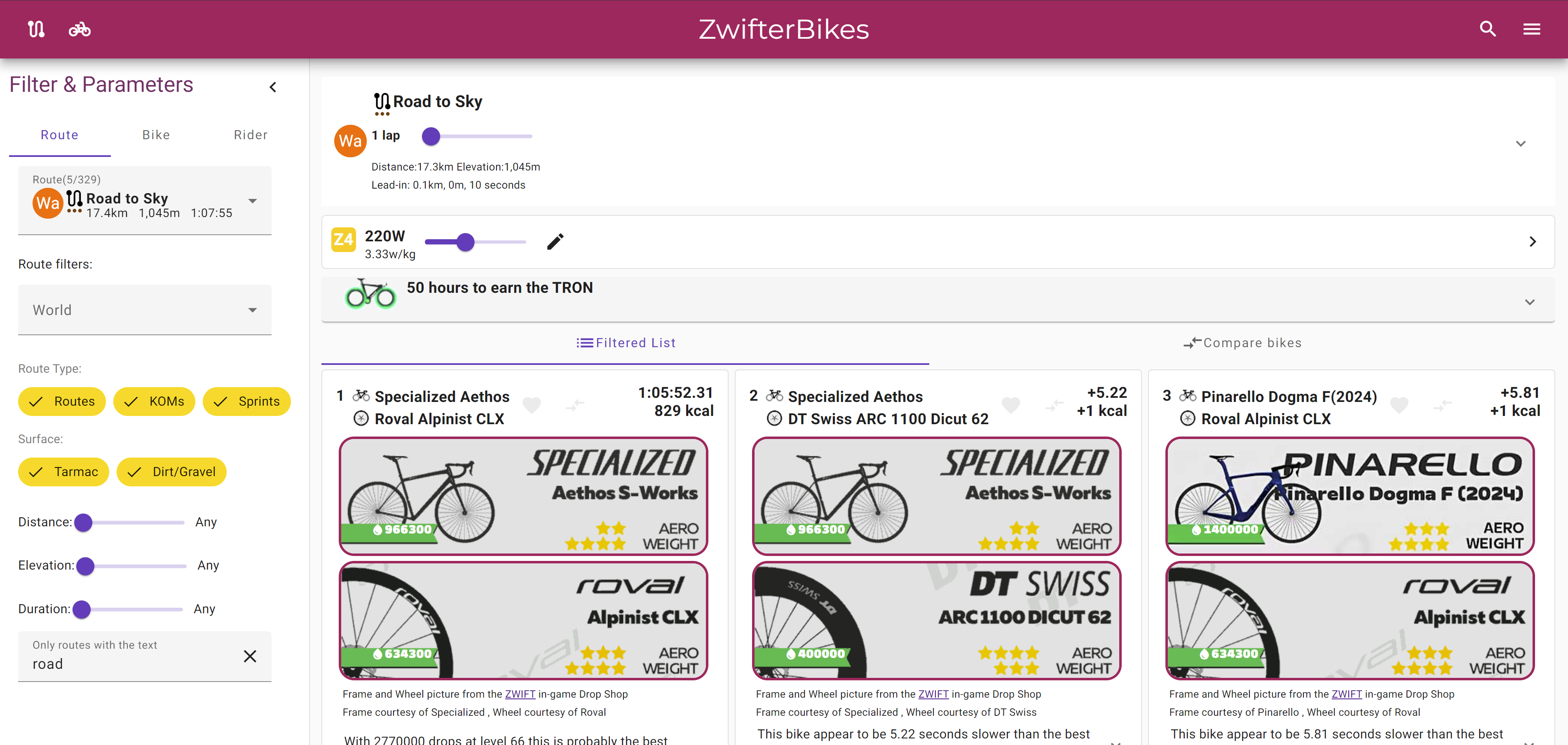This screenshot has height=745, width=1568.
Task: Click the Elevation filter slider handle
Action: 86,565
